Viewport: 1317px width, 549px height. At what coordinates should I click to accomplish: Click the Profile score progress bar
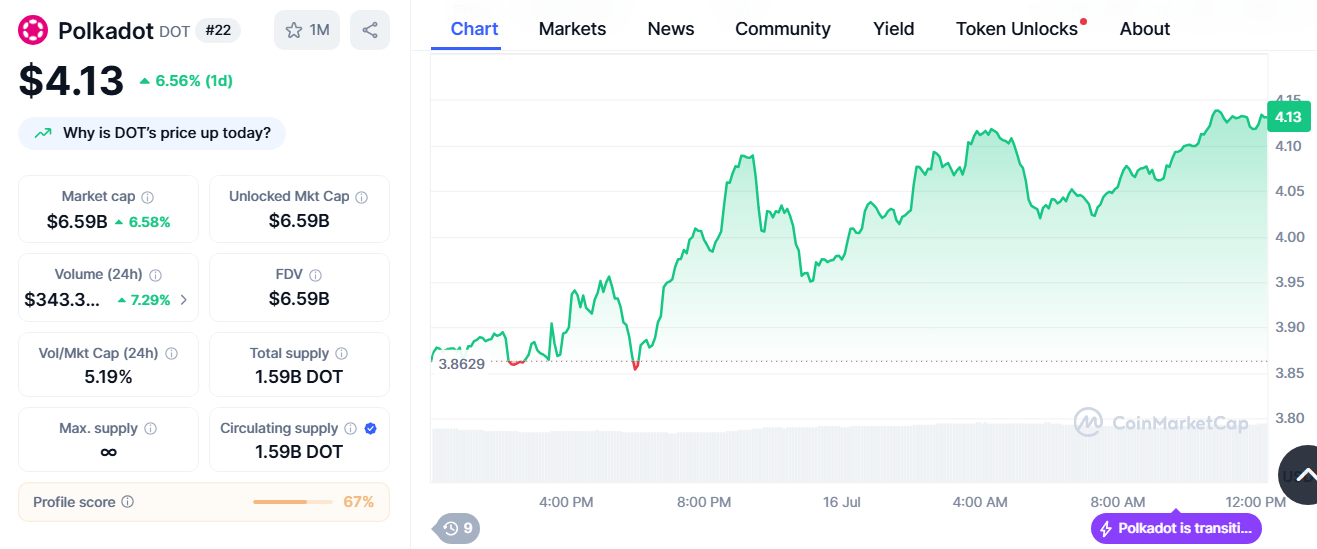point(293,502)
